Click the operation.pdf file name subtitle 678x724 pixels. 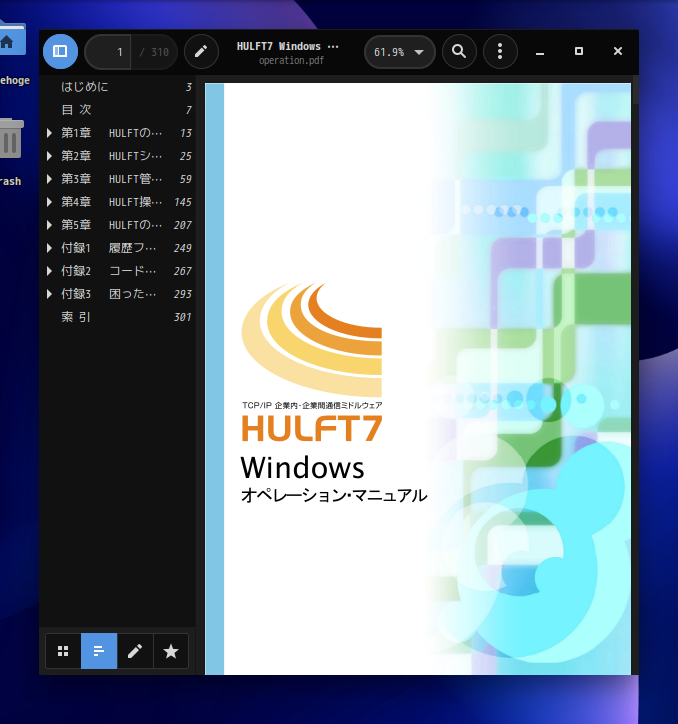[291, 60]
